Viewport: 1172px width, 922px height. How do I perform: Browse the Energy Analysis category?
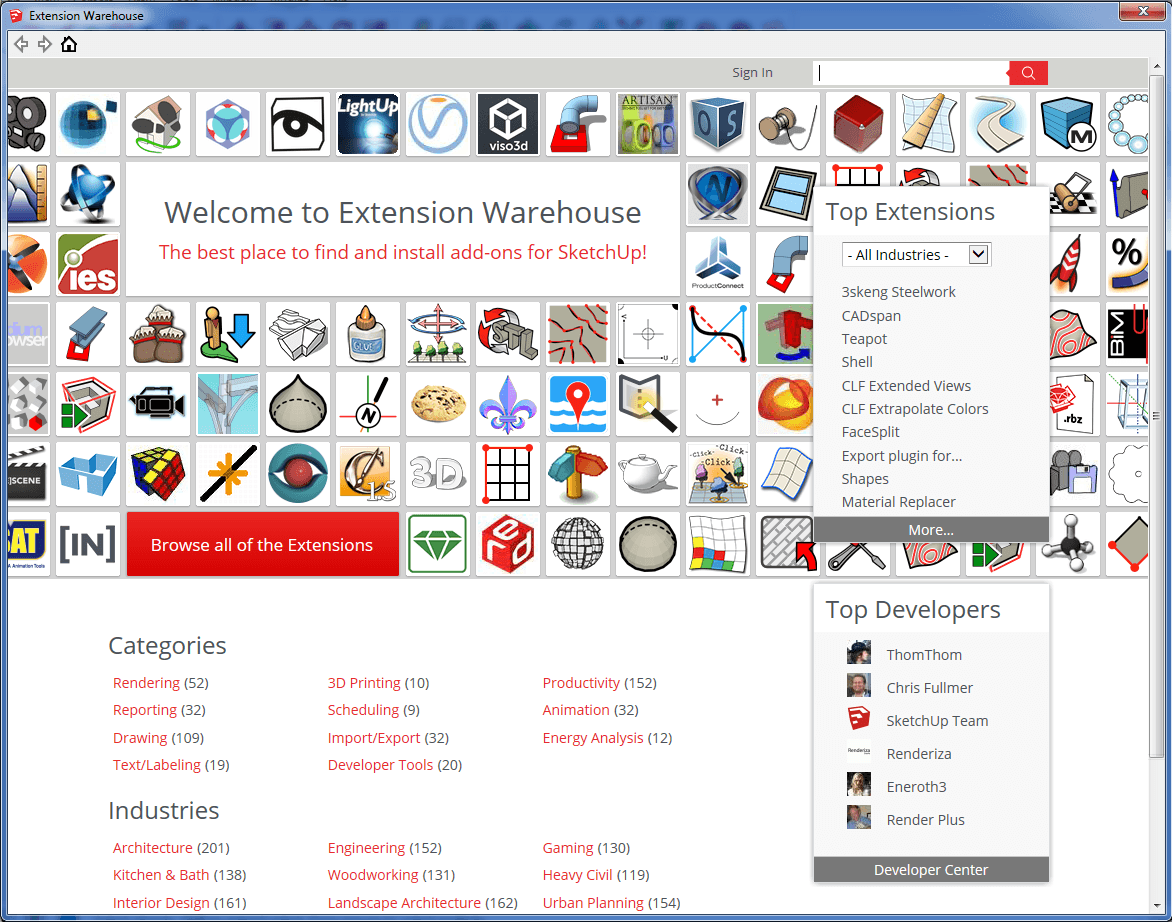[593, 738]
